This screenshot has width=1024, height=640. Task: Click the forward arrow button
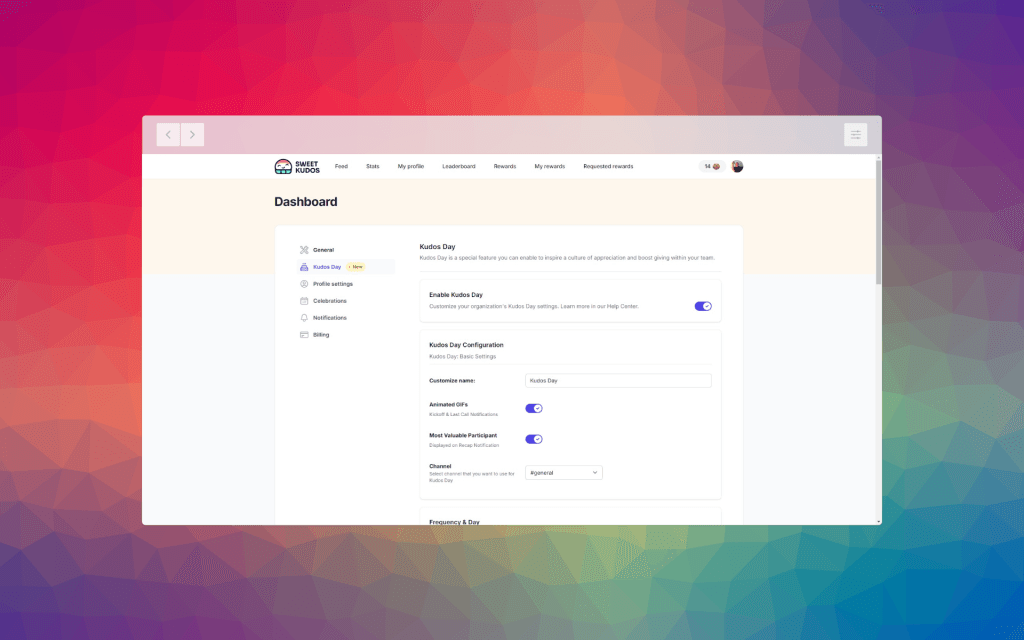click(192, 134)
